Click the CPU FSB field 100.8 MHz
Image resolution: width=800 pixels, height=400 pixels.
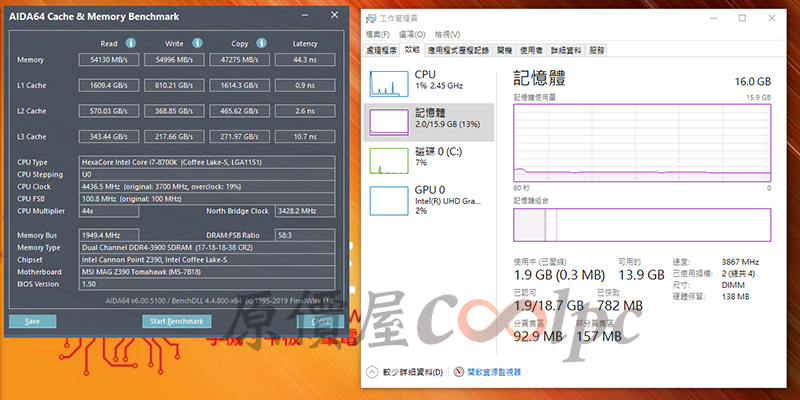pyautogui.click(x=207, y=199)
